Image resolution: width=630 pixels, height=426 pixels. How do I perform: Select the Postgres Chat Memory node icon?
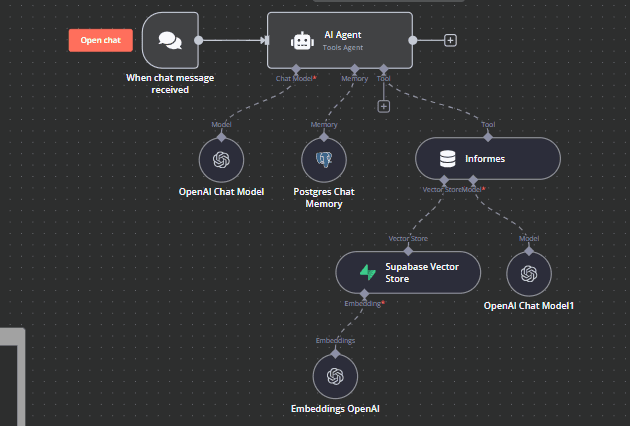click(324, 160)
